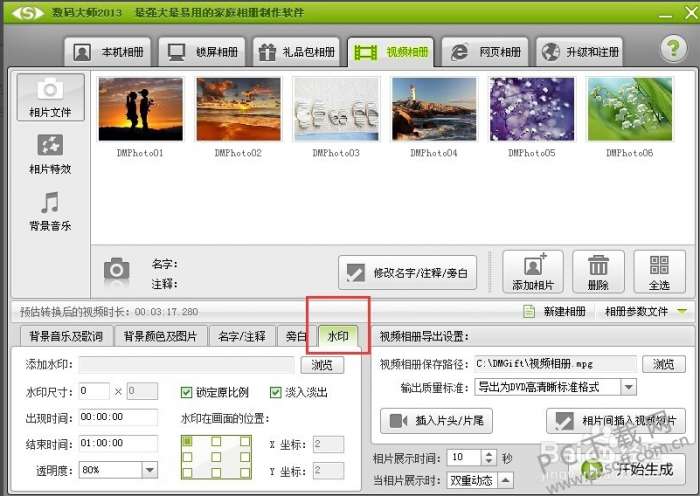Switch to the 网页相册 tab
Image resolution: width=700 pixels, height=496 pixels.
pyautogui.click(x=485, y=52)
